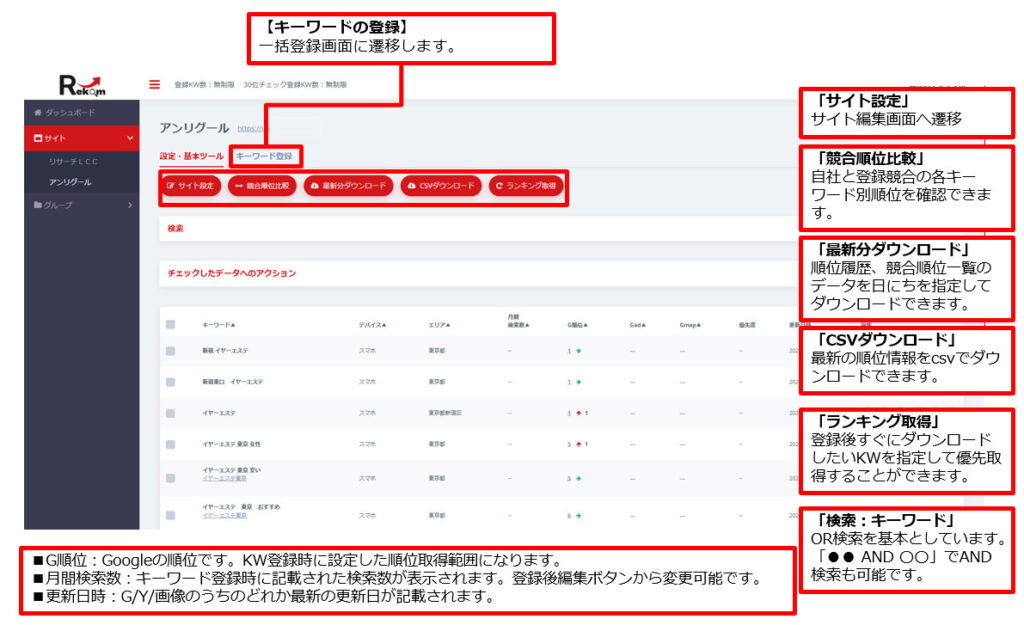Check the イヤーエステ 東京 女性 row checkbox
The width and height of the screenshot is (1024, 625).
coord(170,444)
